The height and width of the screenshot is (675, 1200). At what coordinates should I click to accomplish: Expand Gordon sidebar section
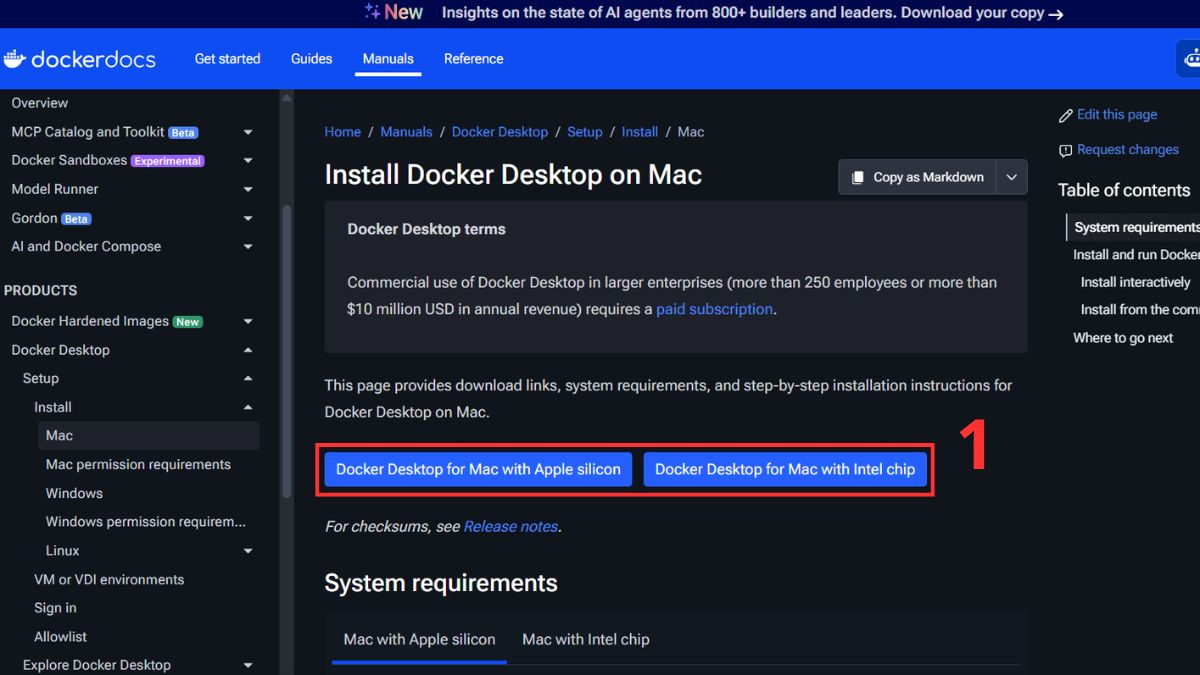pos(248,218)
